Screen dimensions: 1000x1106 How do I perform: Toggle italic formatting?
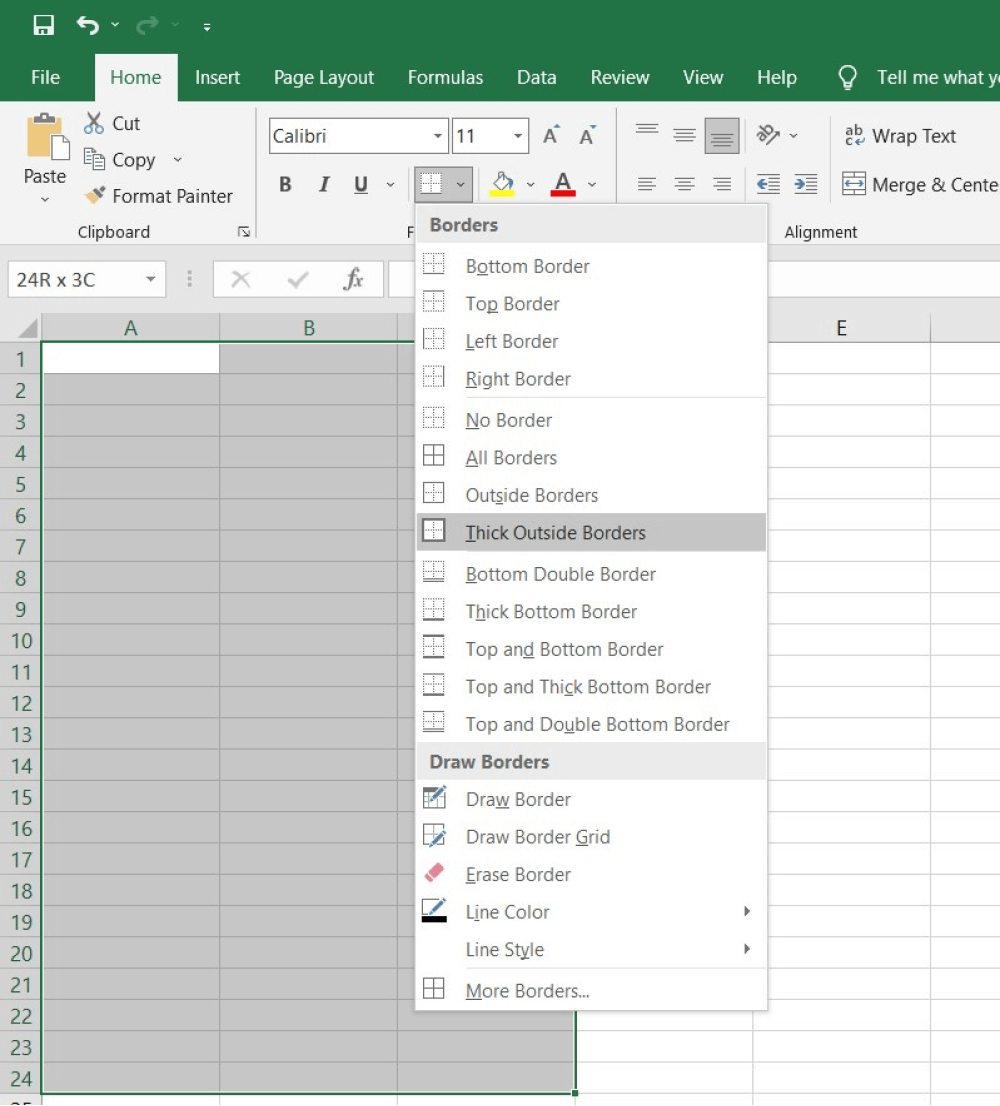[x=323, y=184]
